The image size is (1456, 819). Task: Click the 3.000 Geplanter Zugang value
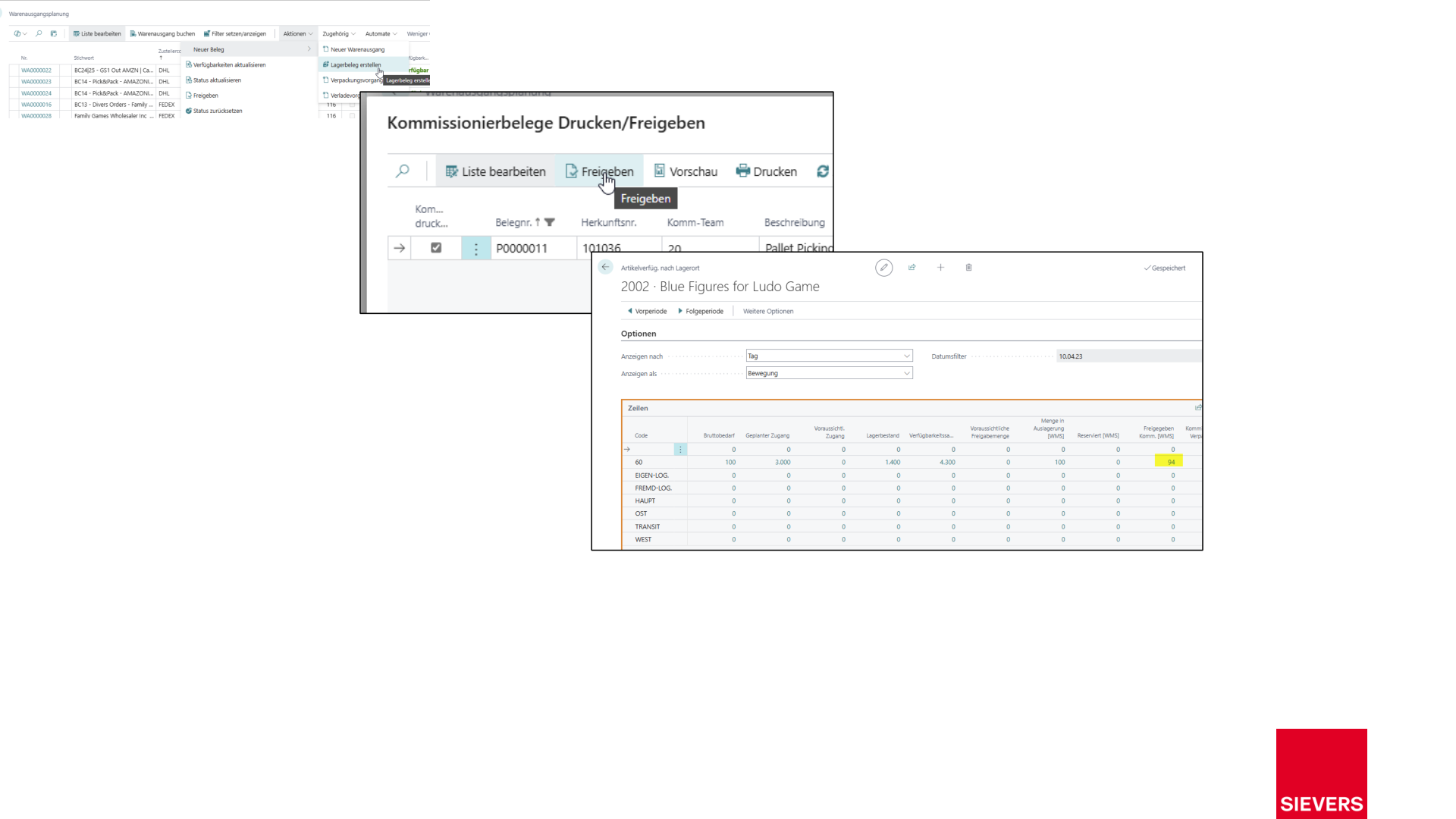coord(783,462)
